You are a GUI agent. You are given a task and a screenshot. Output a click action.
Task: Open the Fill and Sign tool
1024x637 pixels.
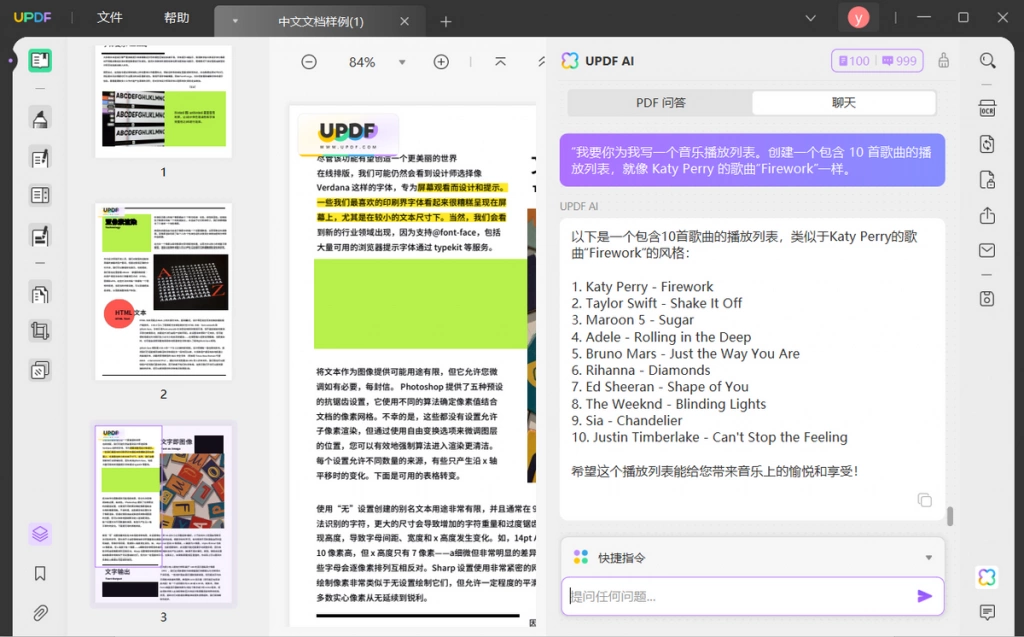40,236
